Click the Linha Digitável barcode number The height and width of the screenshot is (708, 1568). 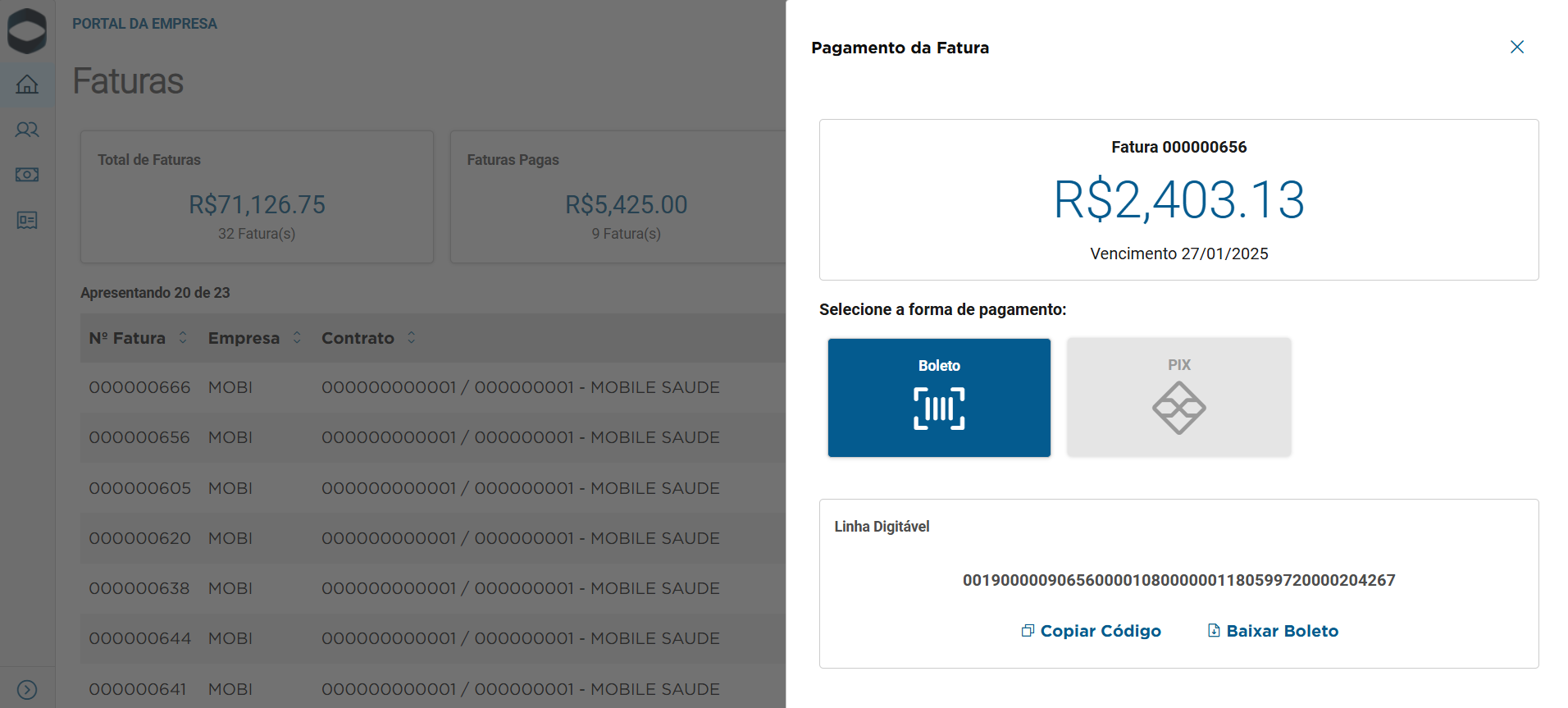pyautogui.click(x=1178, y=580)
